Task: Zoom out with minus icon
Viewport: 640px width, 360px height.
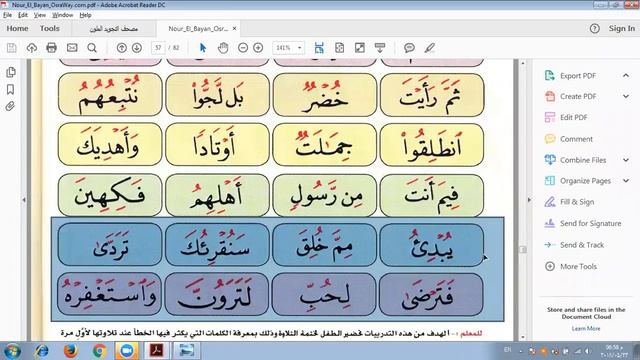Action: pos(243,48)
